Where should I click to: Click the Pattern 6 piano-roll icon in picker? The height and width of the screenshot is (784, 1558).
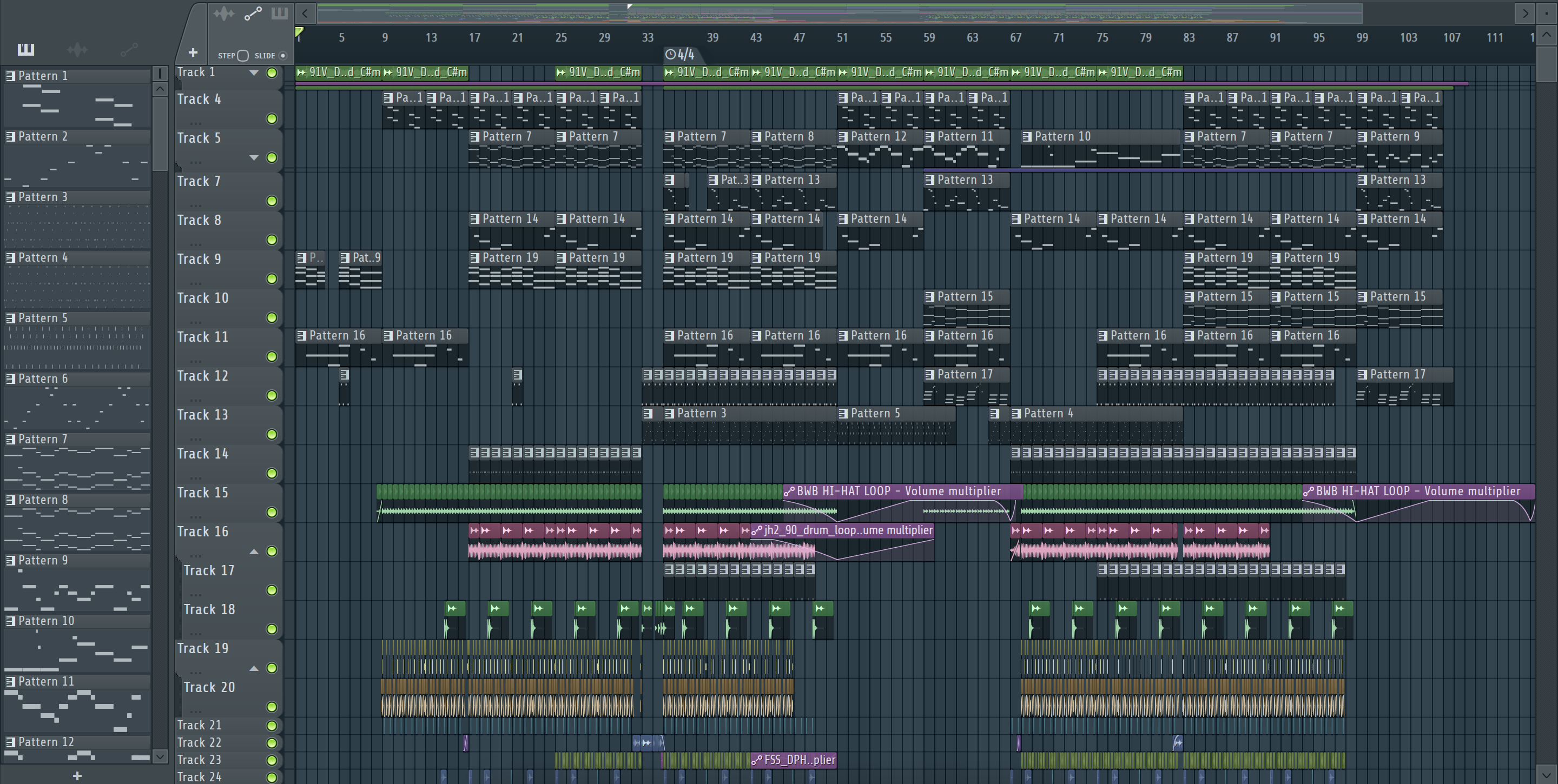[x=10, y=378]
